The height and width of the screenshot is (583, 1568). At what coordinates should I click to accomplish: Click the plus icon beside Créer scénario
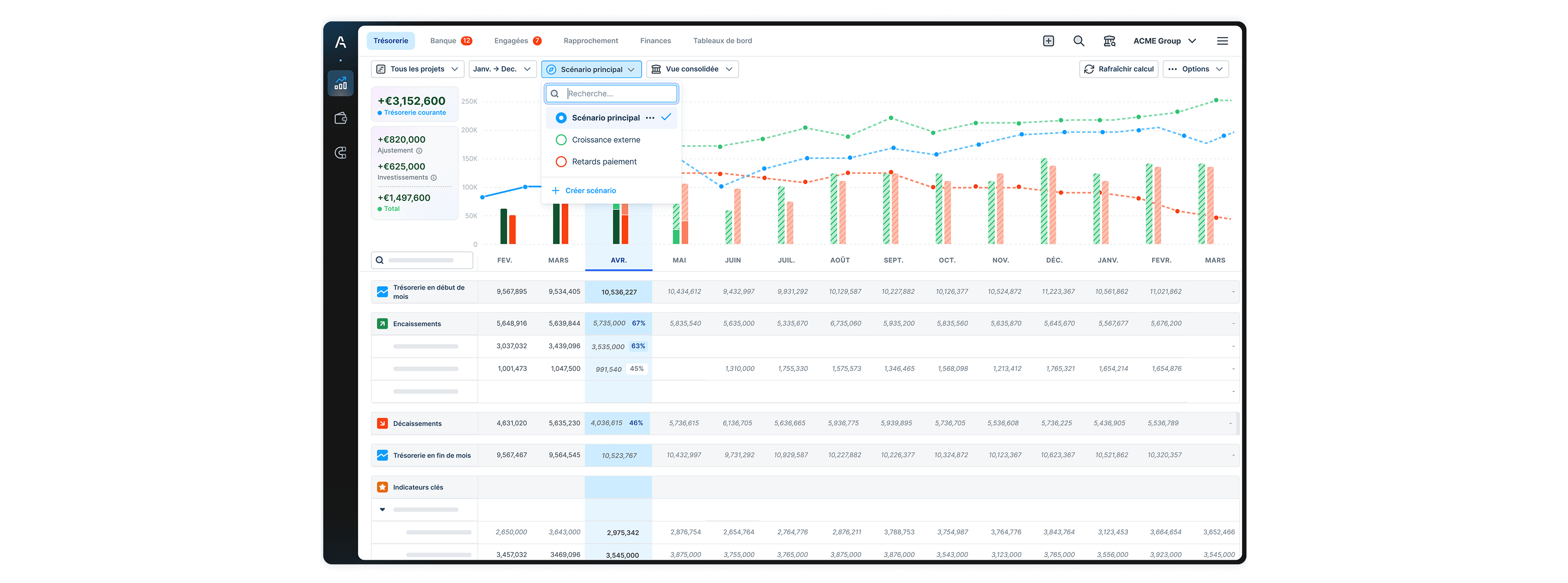coord(555,190)
